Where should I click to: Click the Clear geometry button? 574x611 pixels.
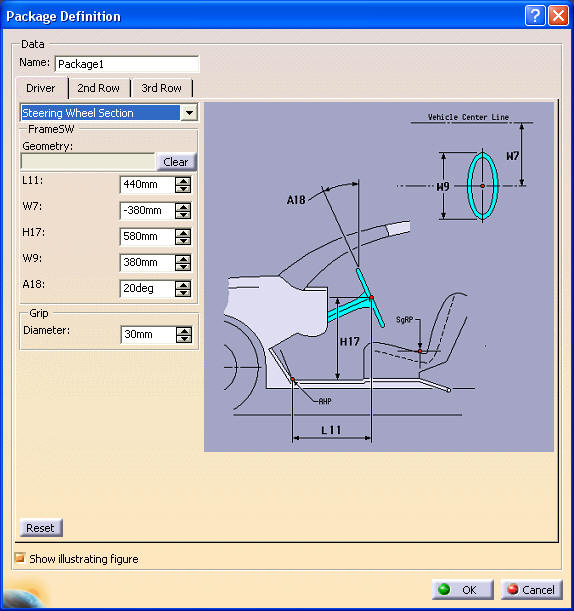tap(176, 162)
